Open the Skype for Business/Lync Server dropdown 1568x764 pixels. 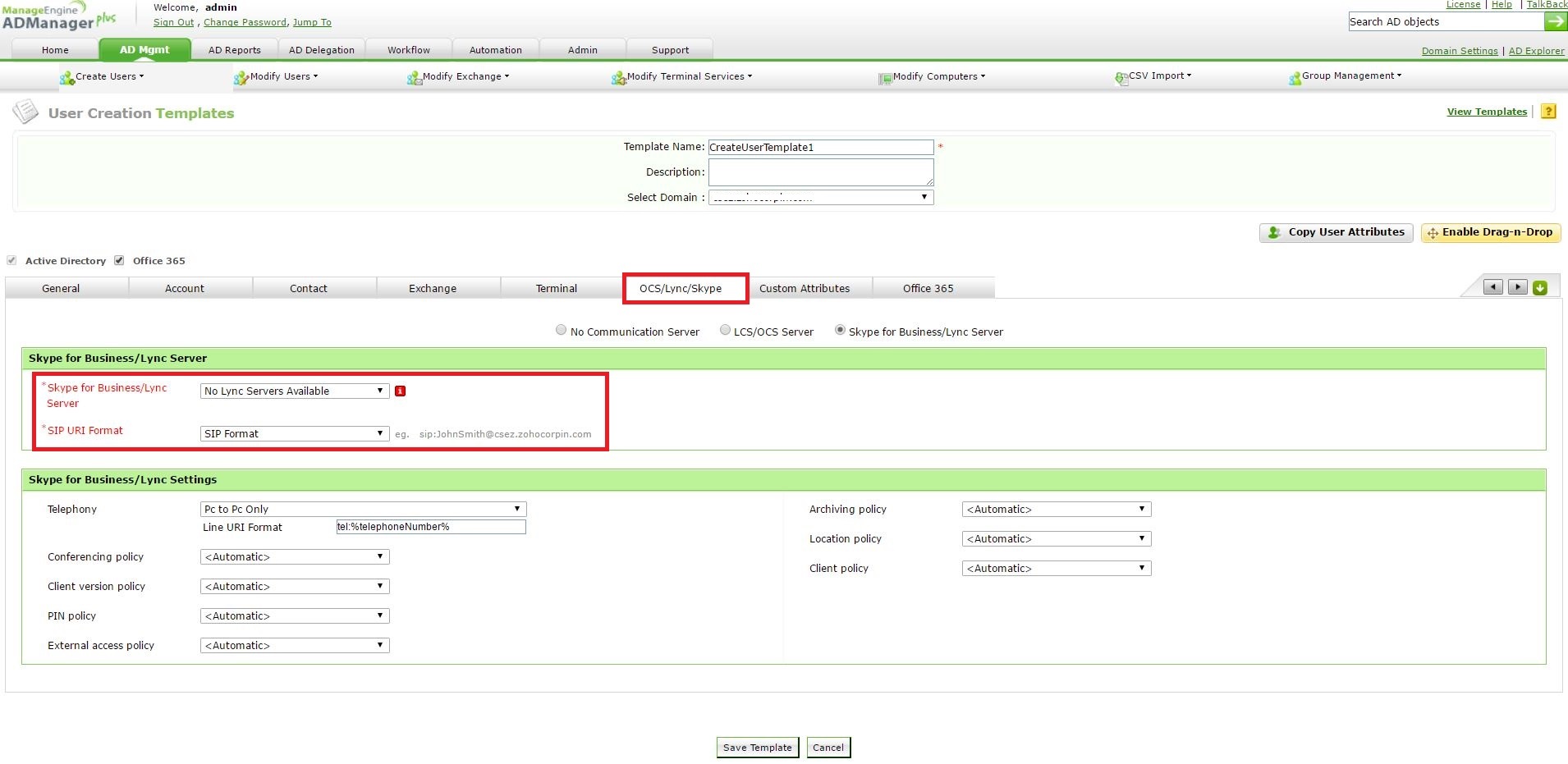(295, 391)
